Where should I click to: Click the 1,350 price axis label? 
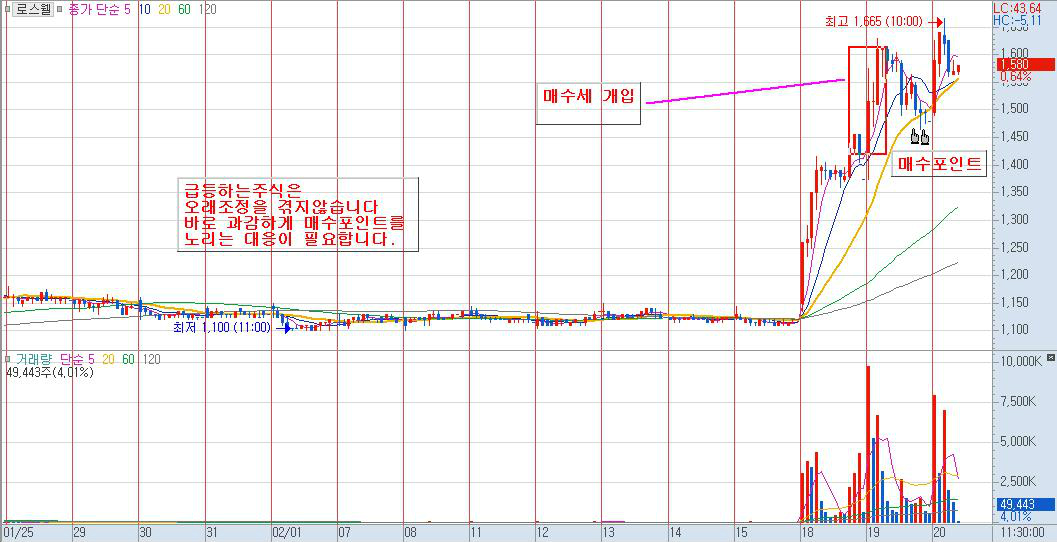tap(1014, 191)
